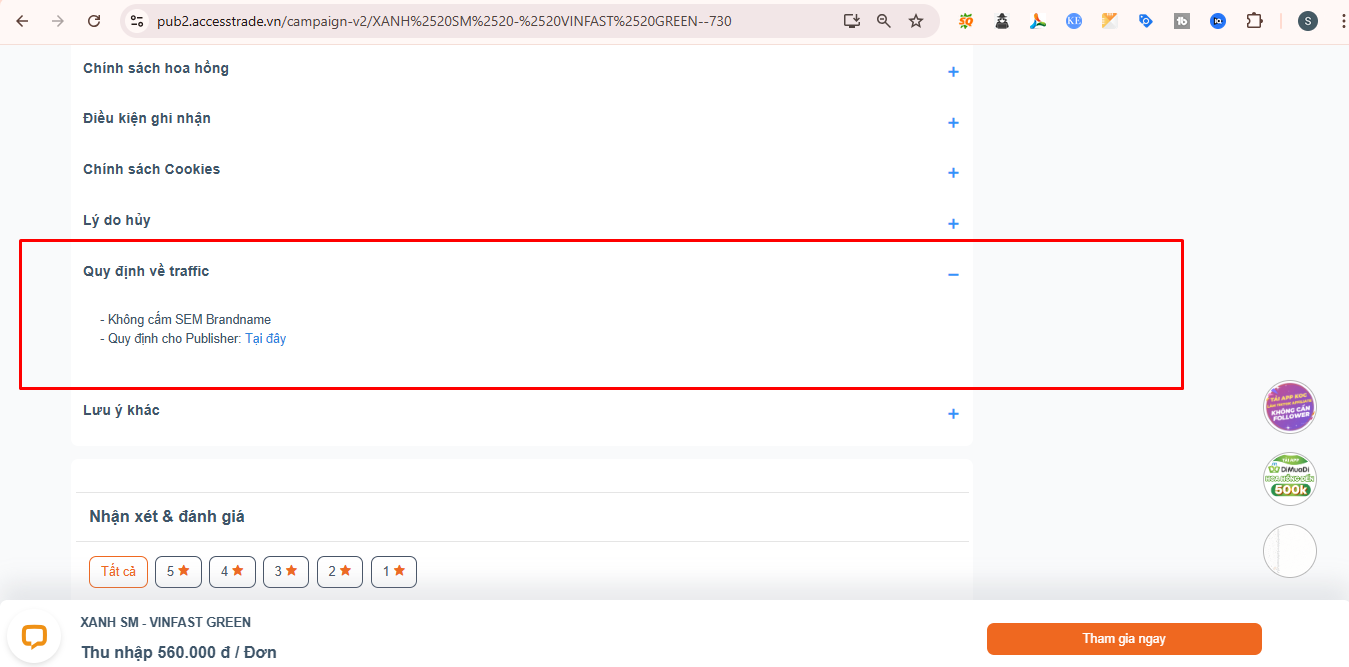The image size is (1349, 667).
Task: Collapse the Quy định về traffic section
Action: point(953,275)
